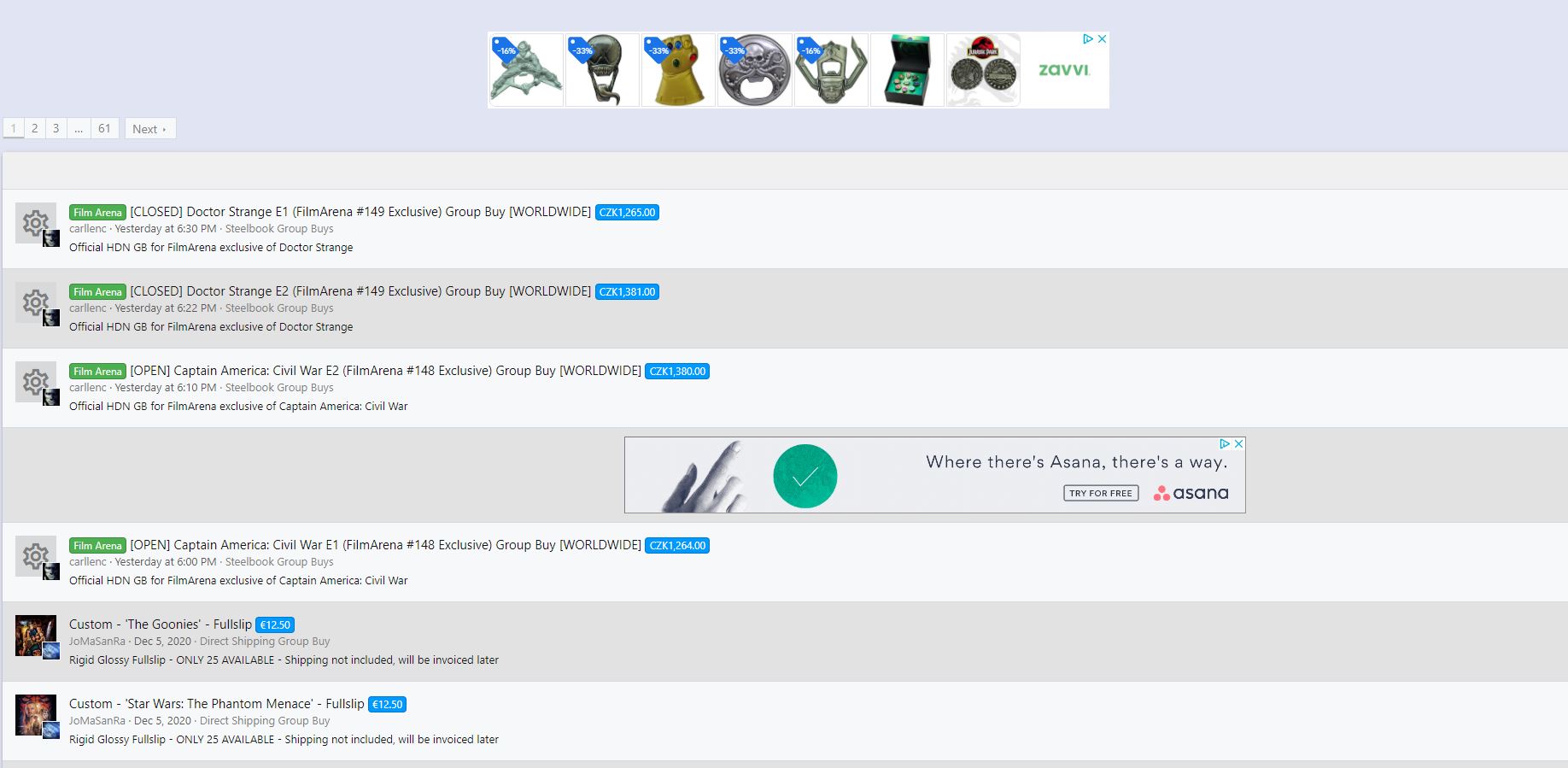
Task: Click Galactus helmet opener in Zavvi ad
Action: 831,70
